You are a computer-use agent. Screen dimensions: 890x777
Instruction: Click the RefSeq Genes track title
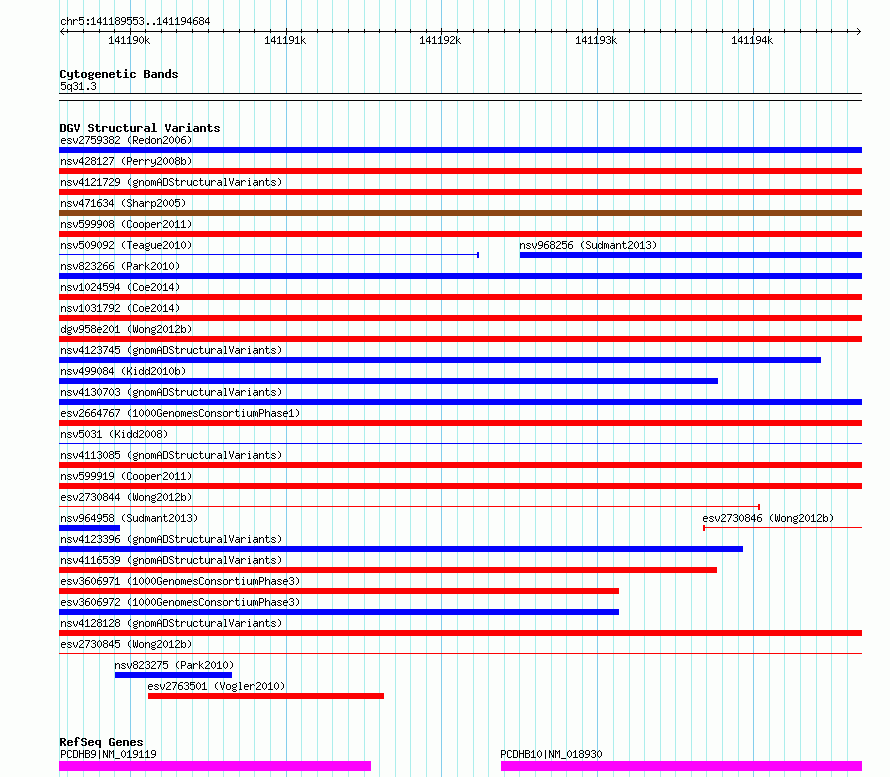coord(101,742)
